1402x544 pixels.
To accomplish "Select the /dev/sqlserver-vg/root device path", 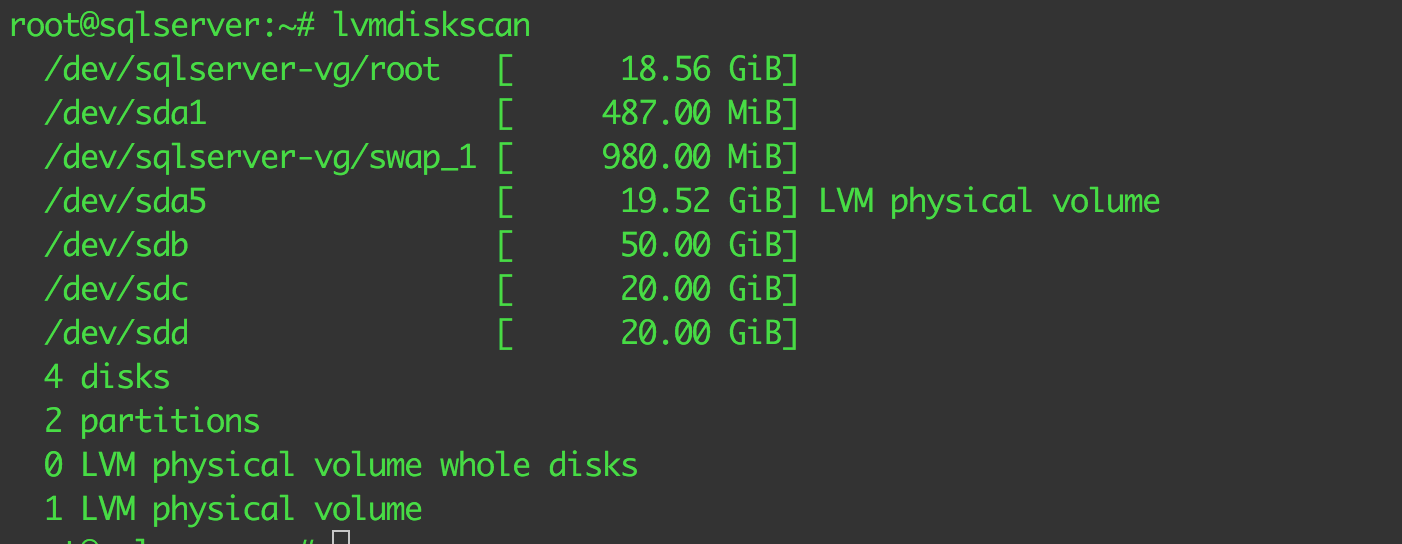I will [242, 69].
